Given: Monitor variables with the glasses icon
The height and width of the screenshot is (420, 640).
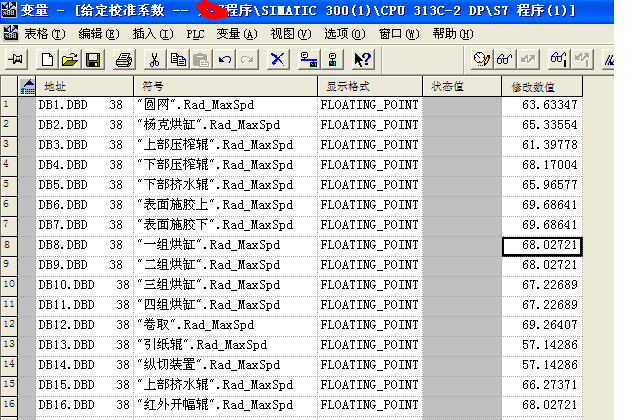Looking at the screenshot, I should pos(504,60).
